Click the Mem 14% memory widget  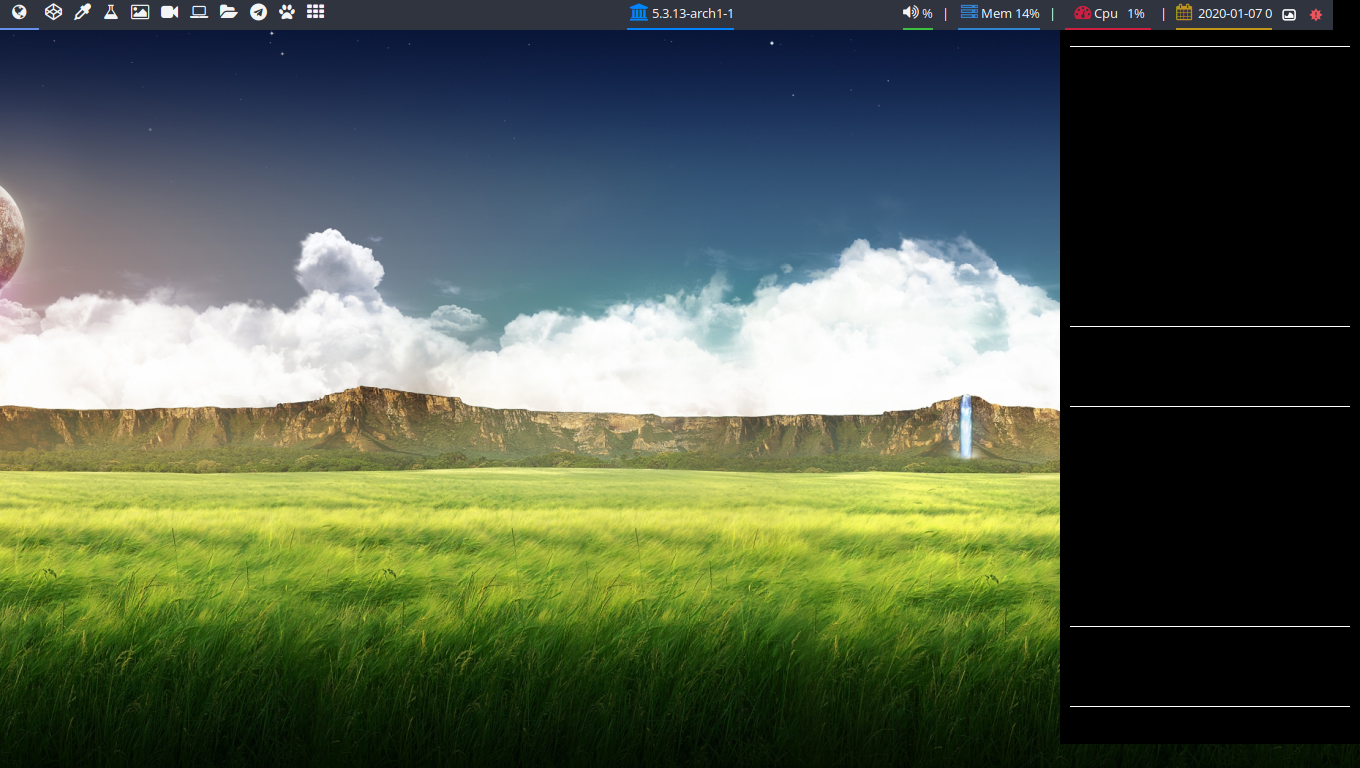tap(1000, 13)
